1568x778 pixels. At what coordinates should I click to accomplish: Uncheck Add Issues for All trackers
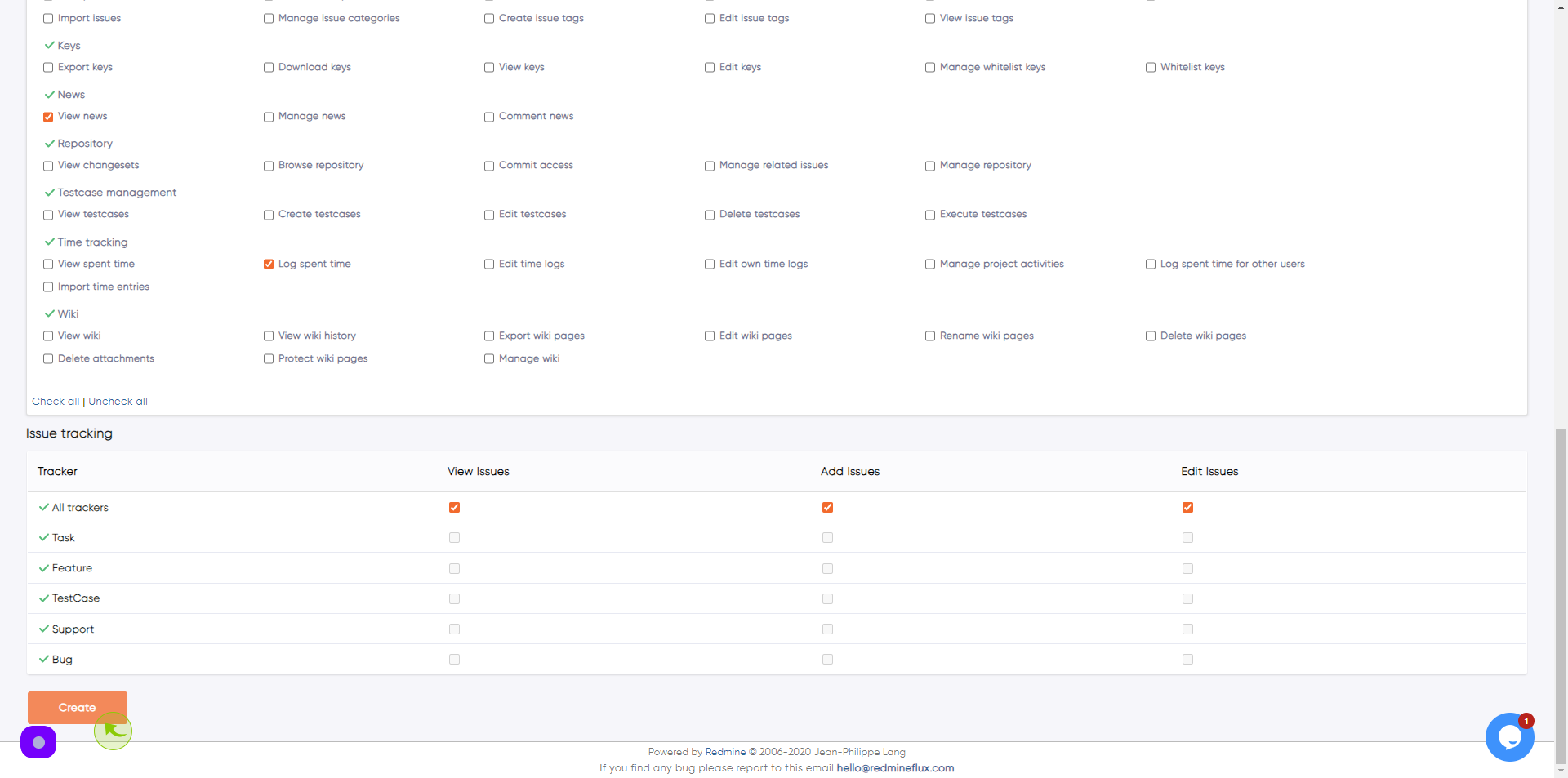[x=827, y=507]
